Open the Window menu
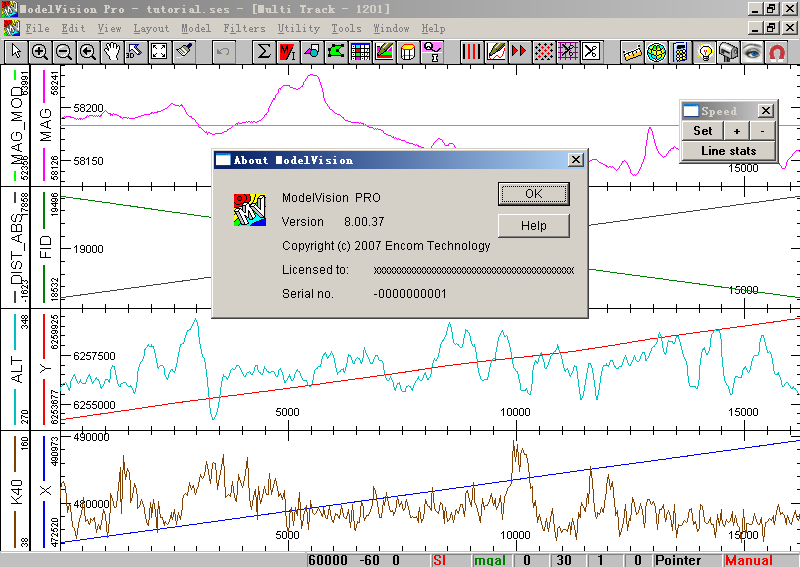 (x=391, y=29)
